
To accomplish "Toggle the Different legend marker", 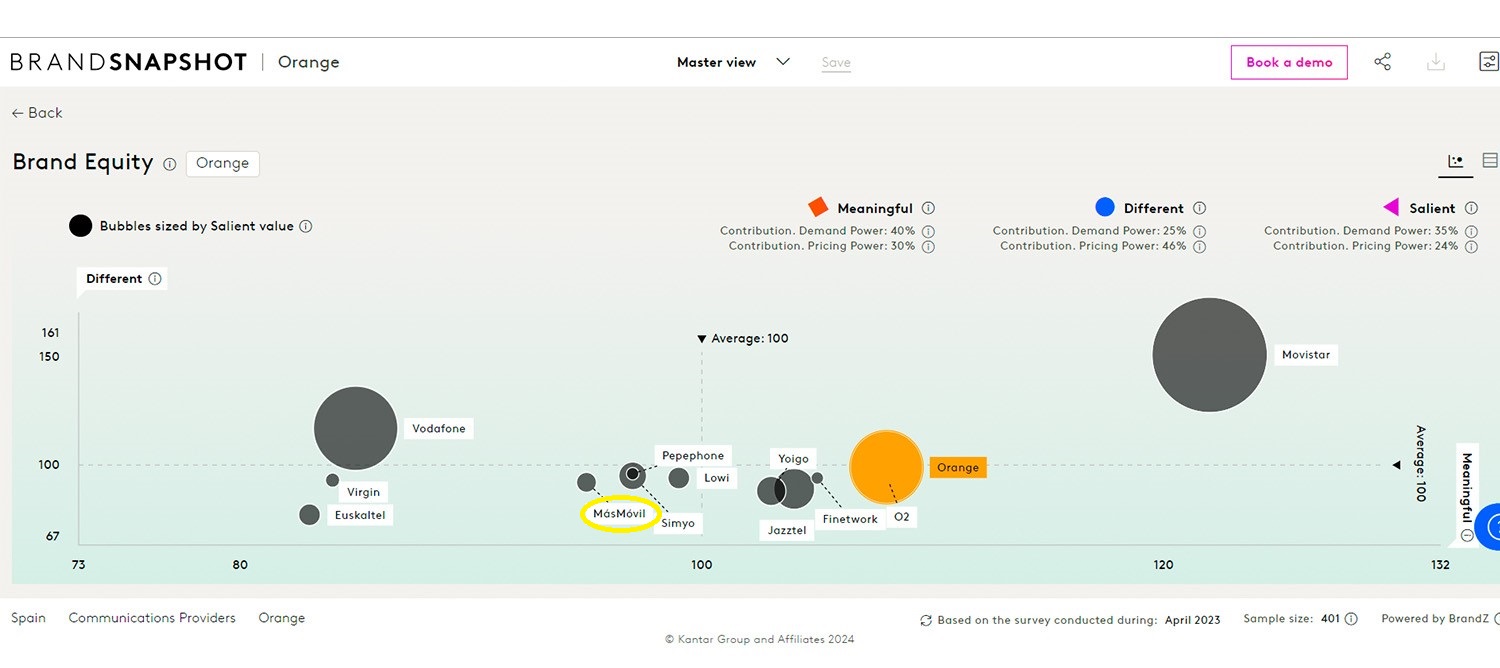I will pos(1104,207).
